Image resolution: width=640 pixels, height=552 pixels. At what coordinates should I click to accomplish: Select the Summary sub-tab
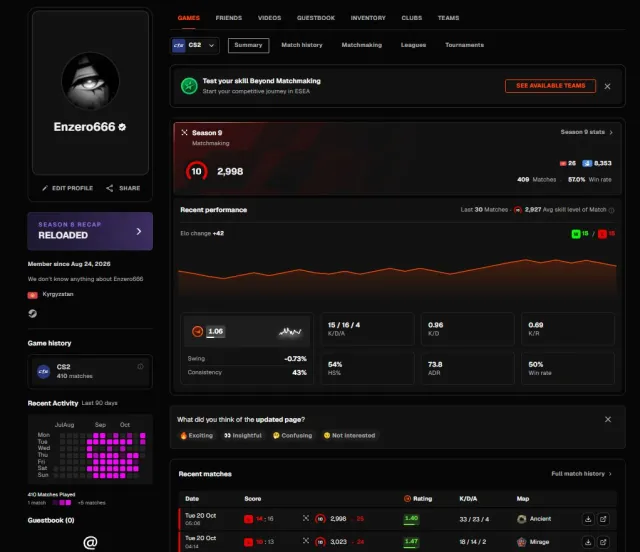248,45
